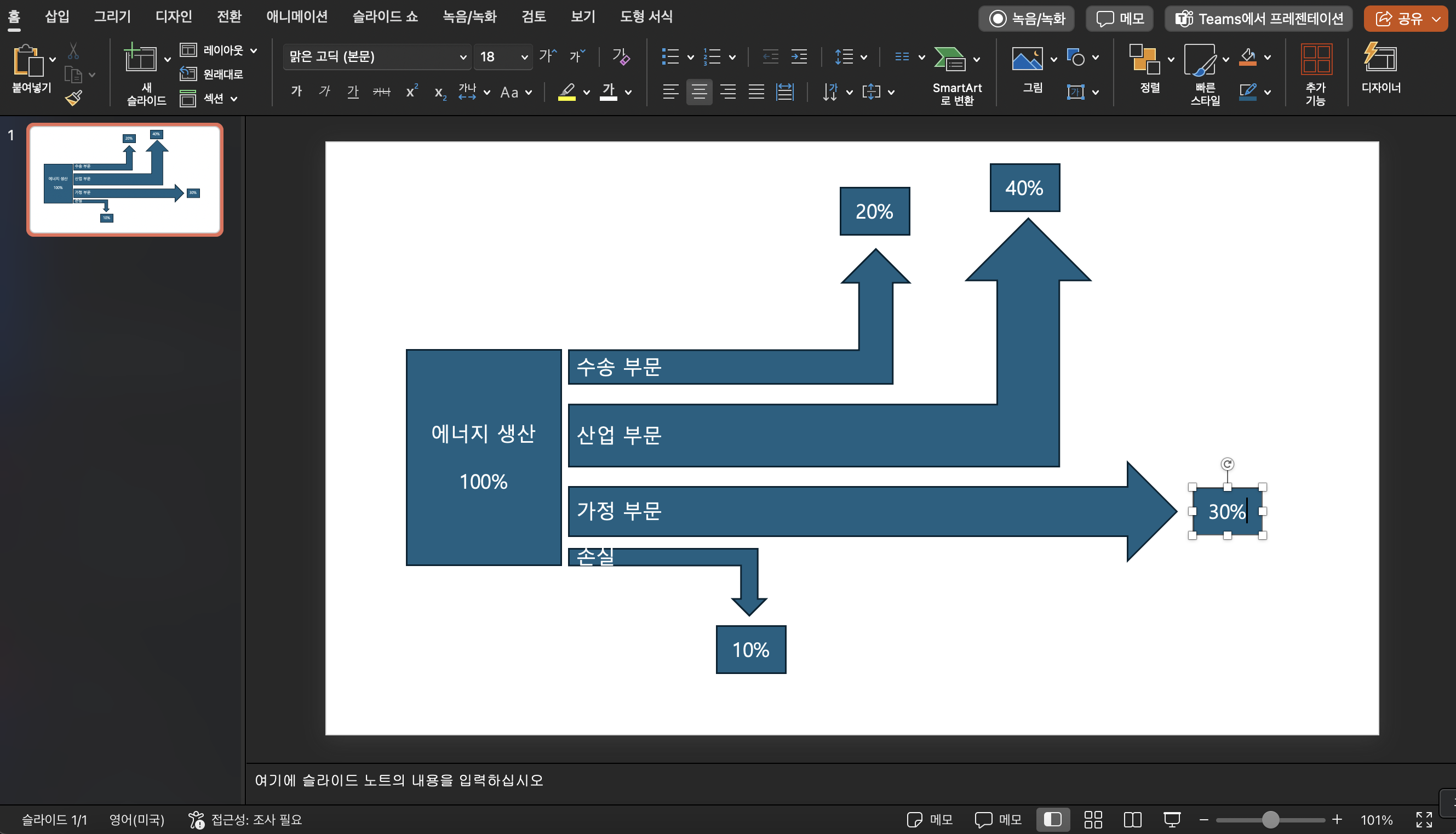
Task: Open the Draw tab
Action: click(x=112, y=16)
